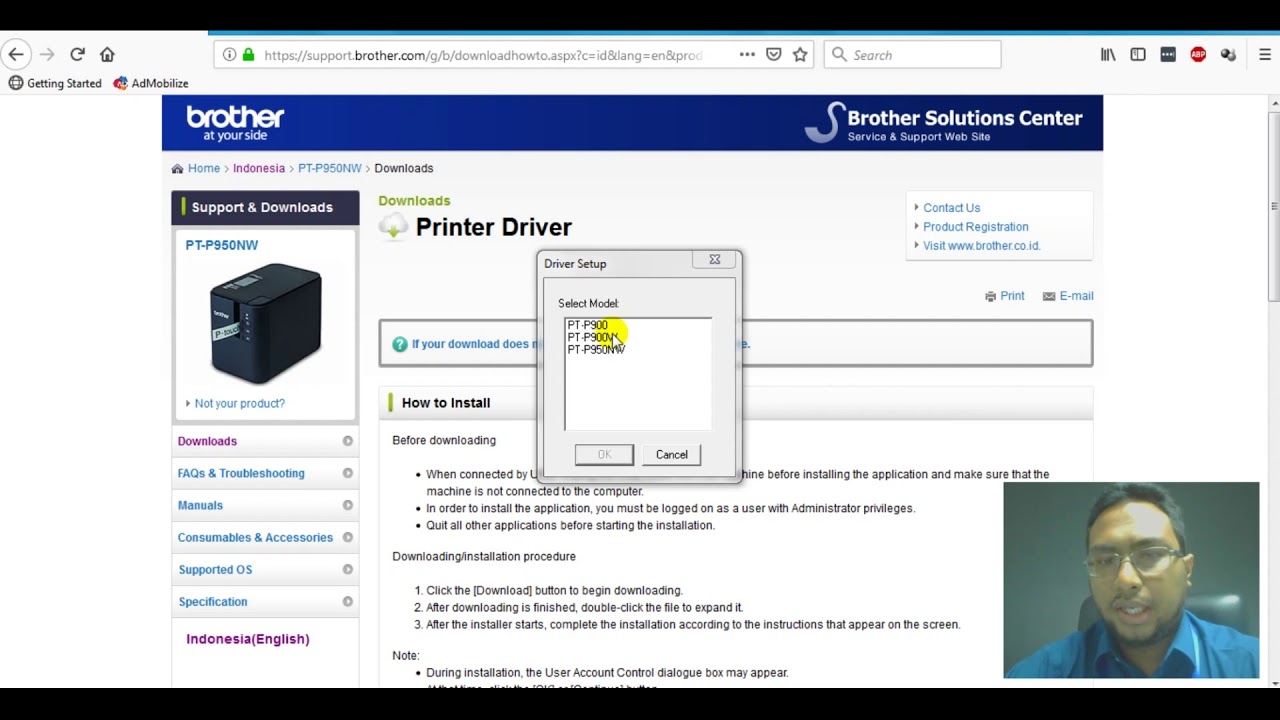This screenshot has width=1280, height=720.
Task: Click the PT-P950NW printer product image
Action: coord(265,323)
